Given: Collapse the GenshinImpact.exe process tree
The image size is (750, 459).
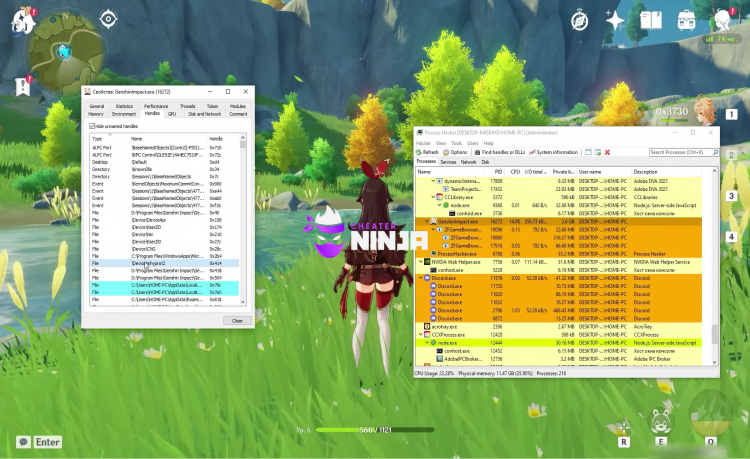Looking at the screenshot, I should 427,221.
